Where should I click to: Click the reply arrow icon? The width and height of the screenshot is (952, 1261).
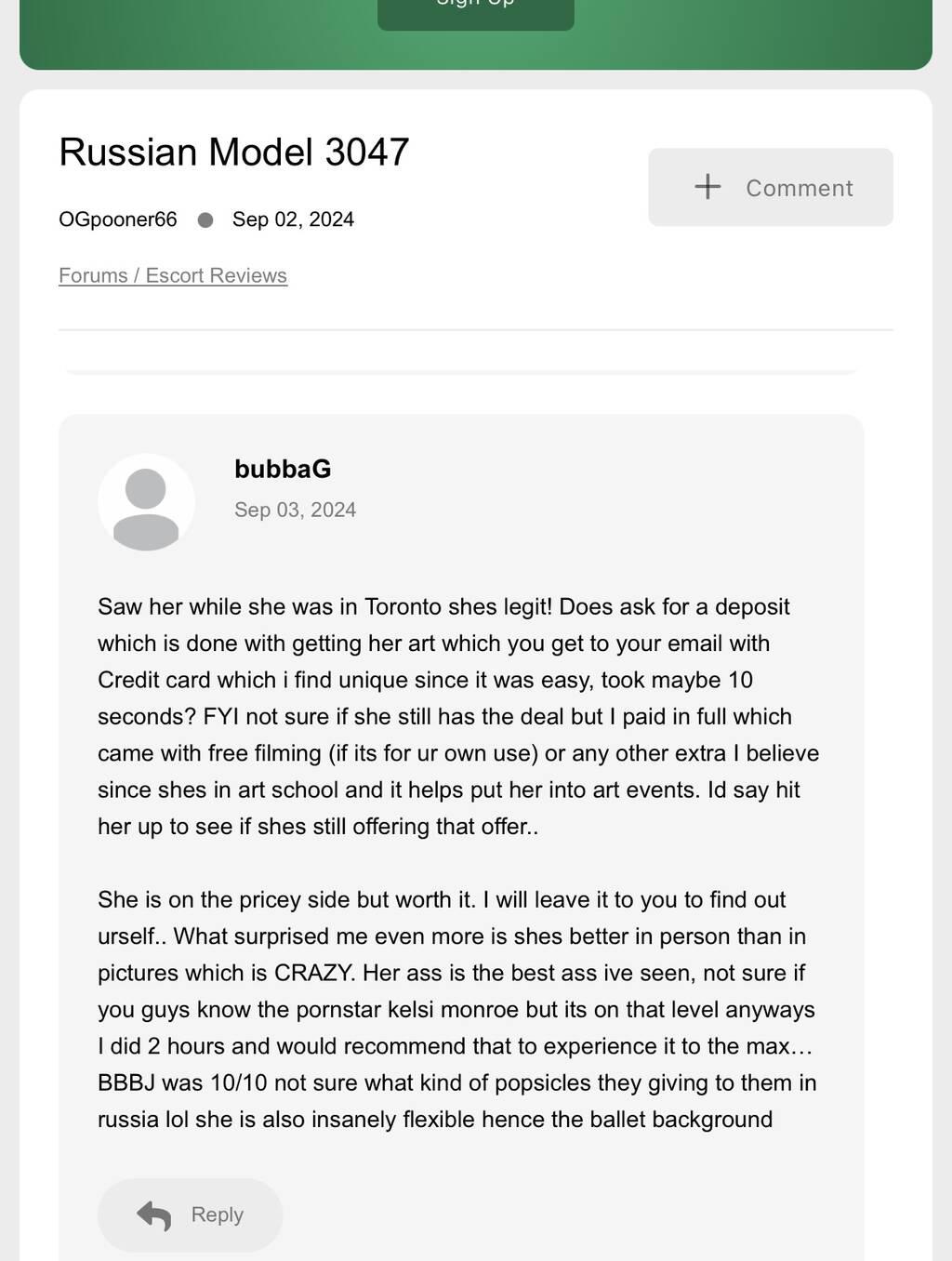tap(154, 1215)
